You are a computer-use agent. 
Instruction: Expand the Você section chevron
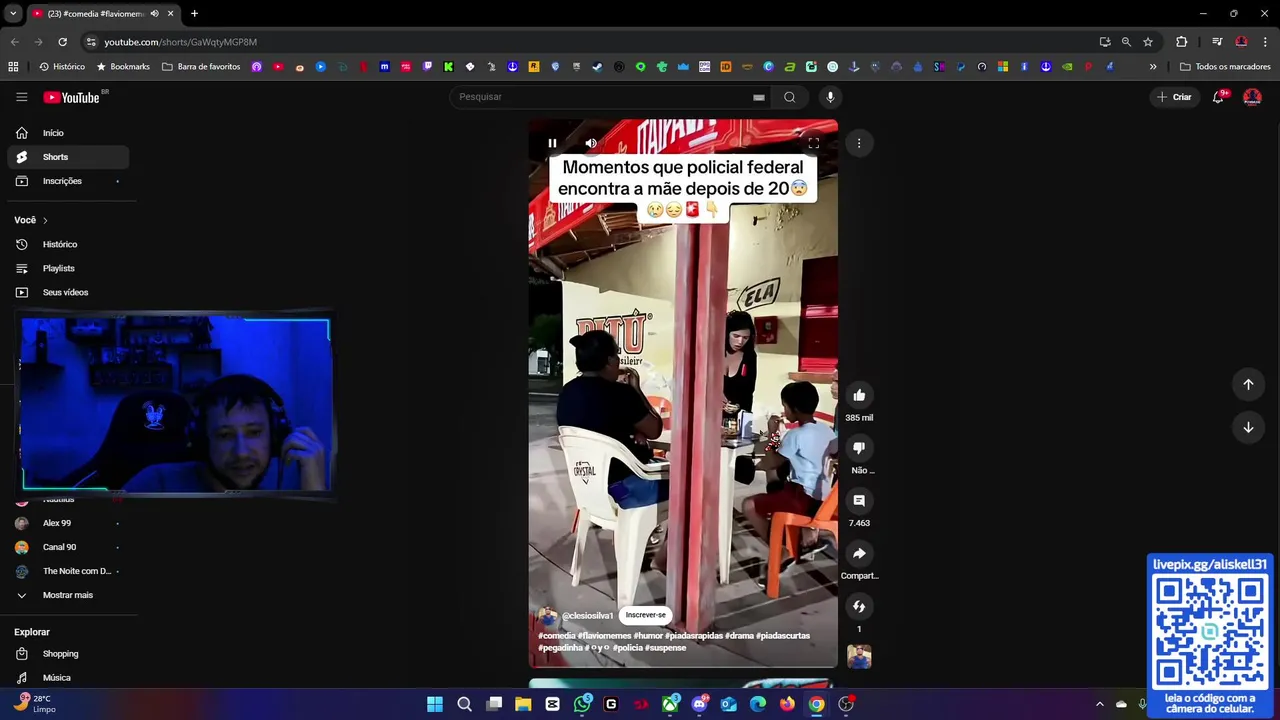click(45, 220)
